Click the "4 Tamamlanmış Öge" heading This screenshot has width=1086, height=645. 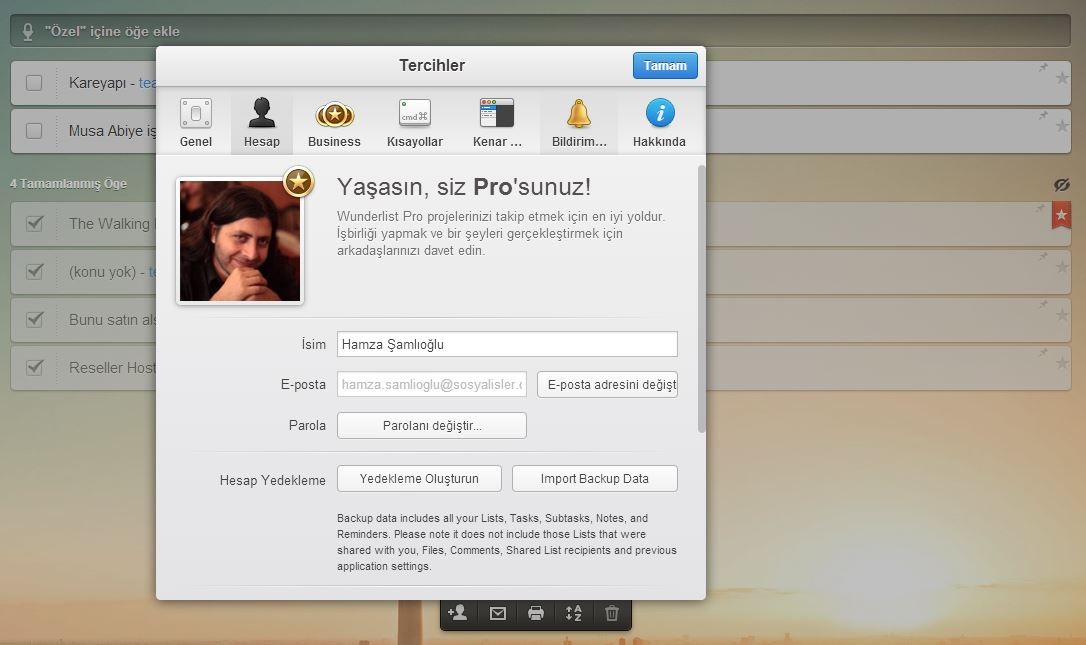(x=69, y=184)
